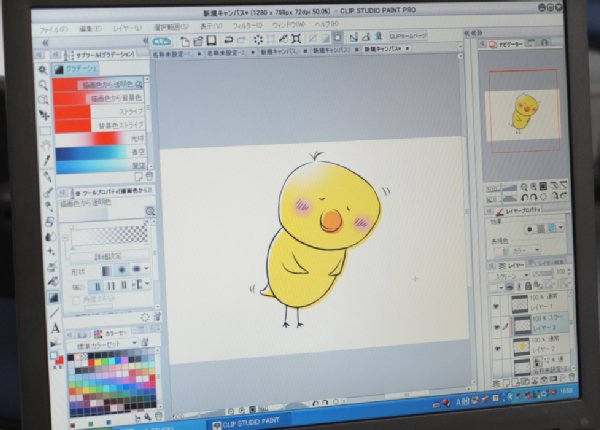The height and width of the screenshot is (430, 600).
Task: Select the Gradient tool in the tool palette
Action: (53, 297)
